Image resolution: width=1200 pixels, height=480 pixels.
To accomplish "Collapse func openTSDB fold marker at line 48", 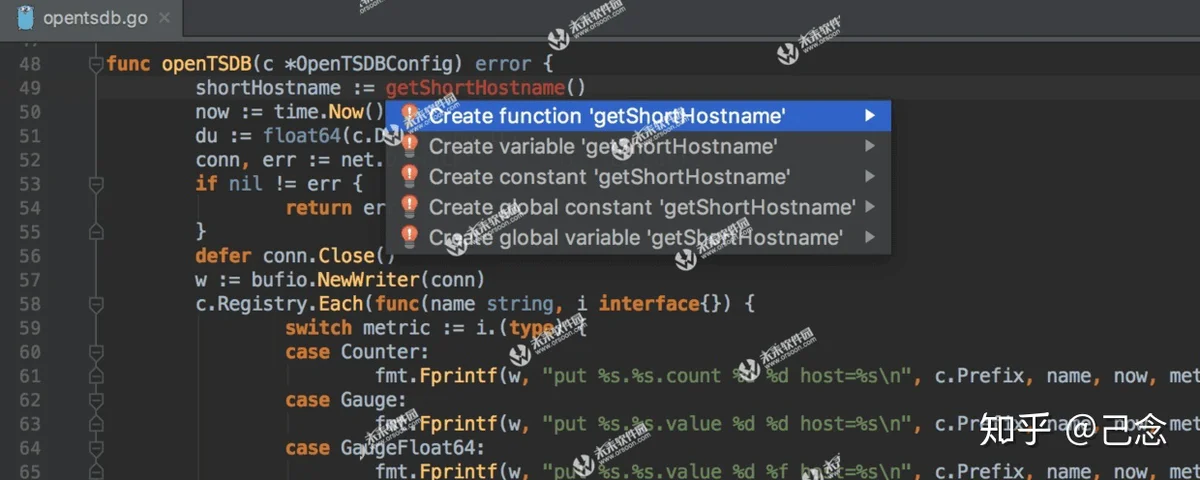I will point(96,64).
